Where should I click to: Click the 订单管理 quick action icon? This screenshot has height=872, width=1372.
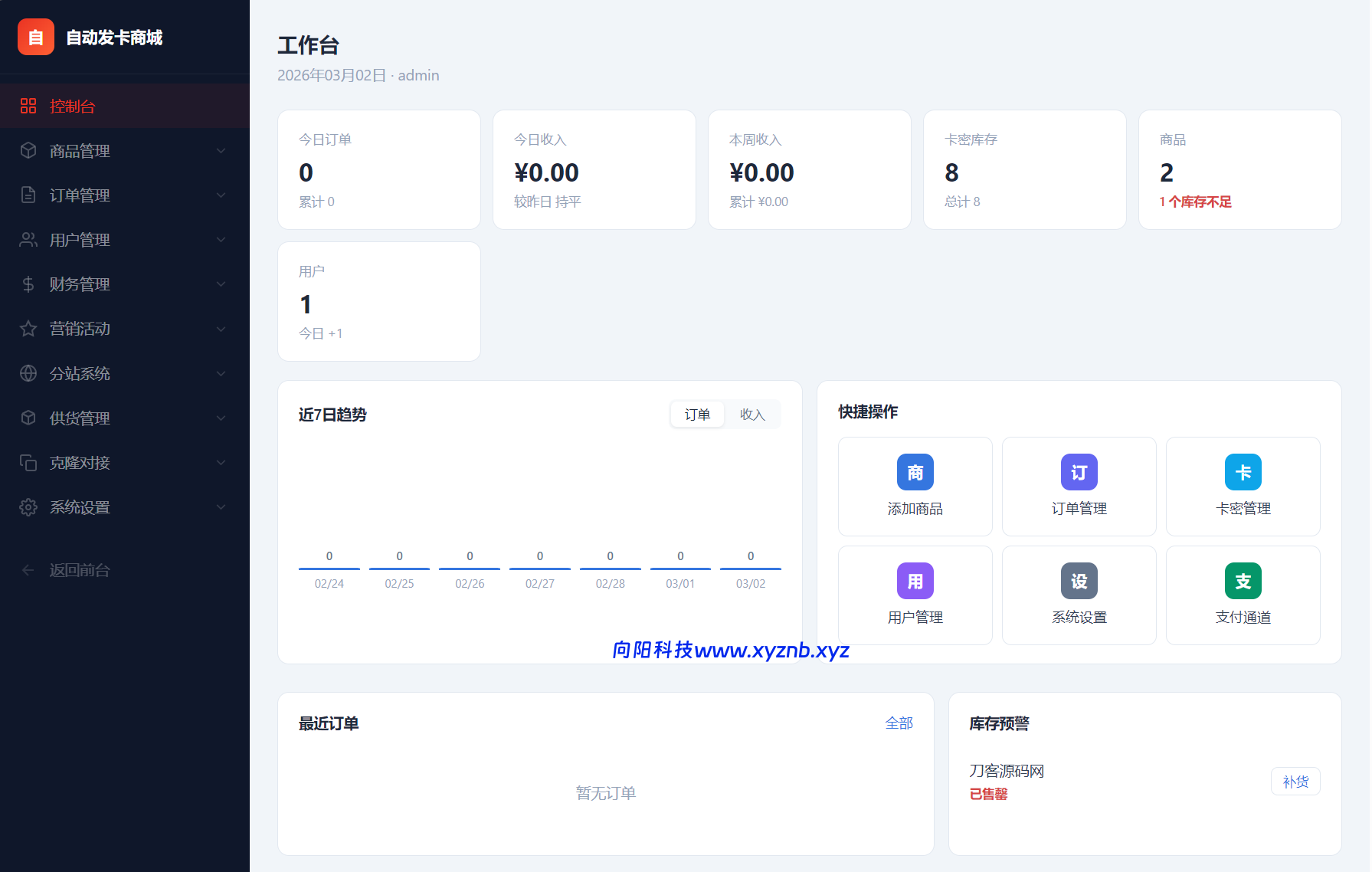pyautogui.click(x=1079, y=472)
